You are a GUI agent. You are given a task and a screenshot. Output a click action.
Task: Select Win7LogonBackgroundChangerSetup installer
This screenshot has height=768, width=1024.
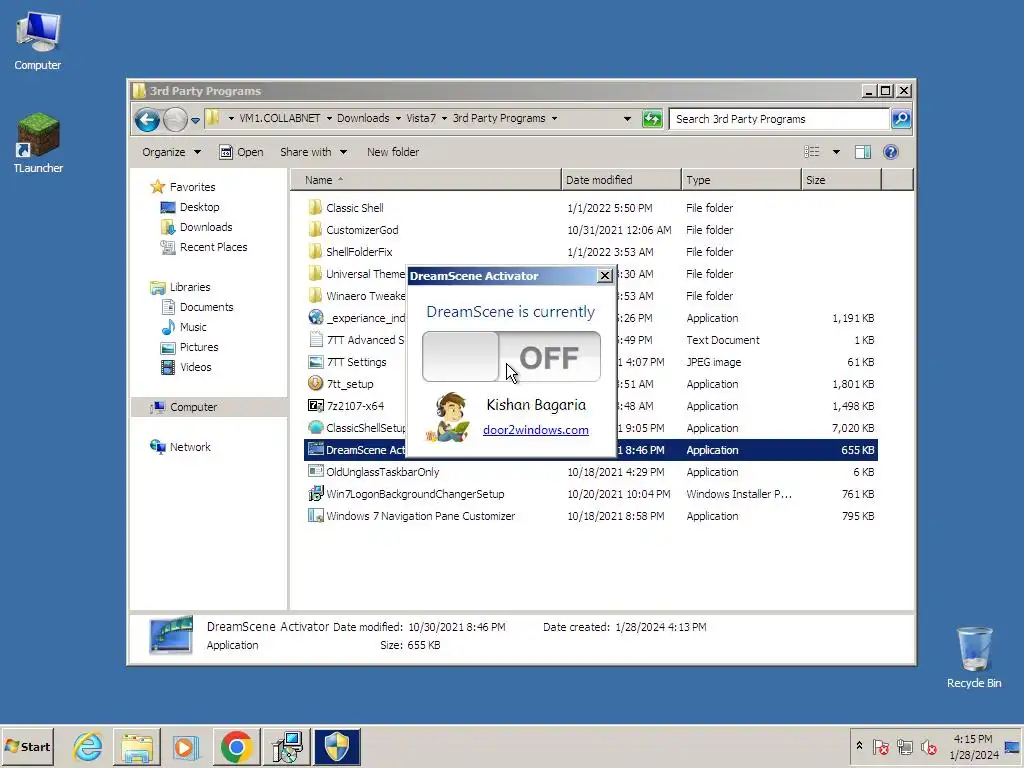[x=415, y=494]
